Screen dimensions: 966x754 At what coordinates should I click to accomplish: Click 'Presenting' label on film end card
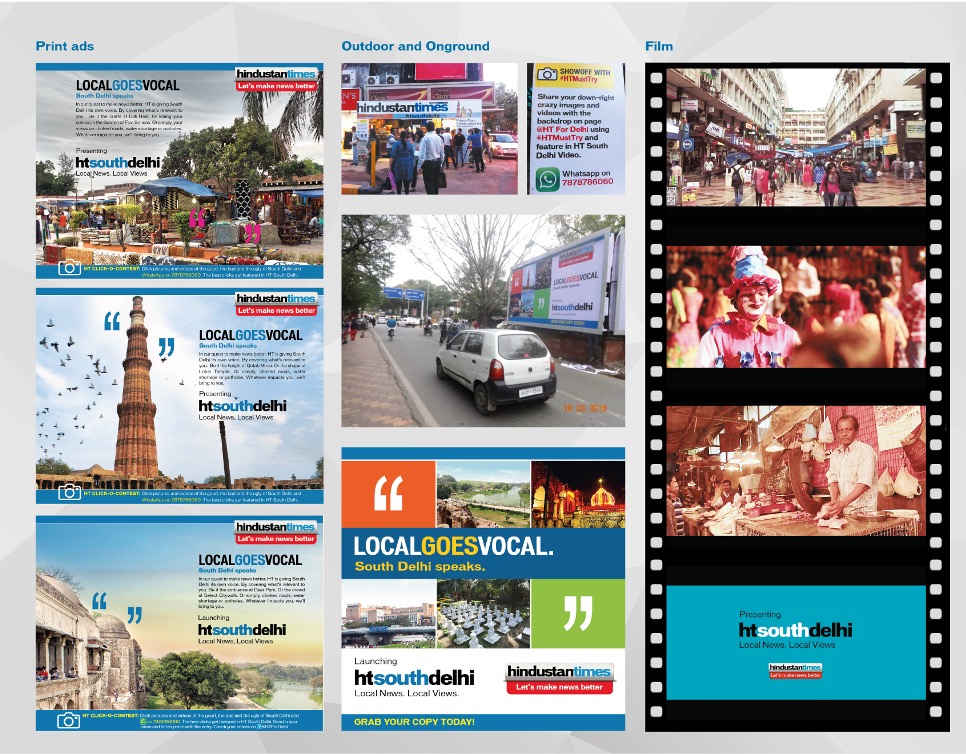coord(760,615)
